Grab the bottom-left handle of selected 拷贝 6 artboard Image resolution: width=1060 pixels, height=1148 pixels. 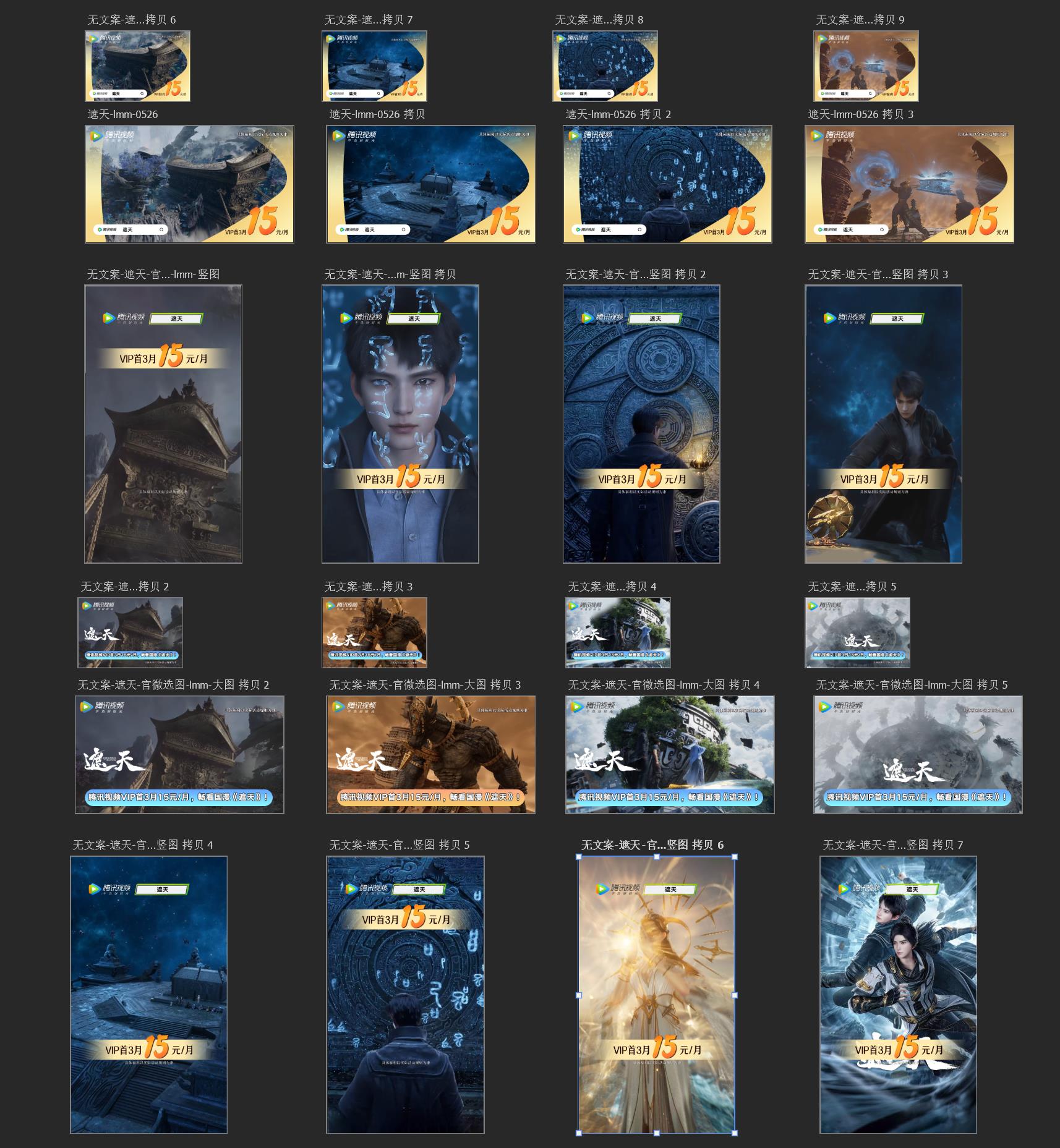[x=578, y=1133]
